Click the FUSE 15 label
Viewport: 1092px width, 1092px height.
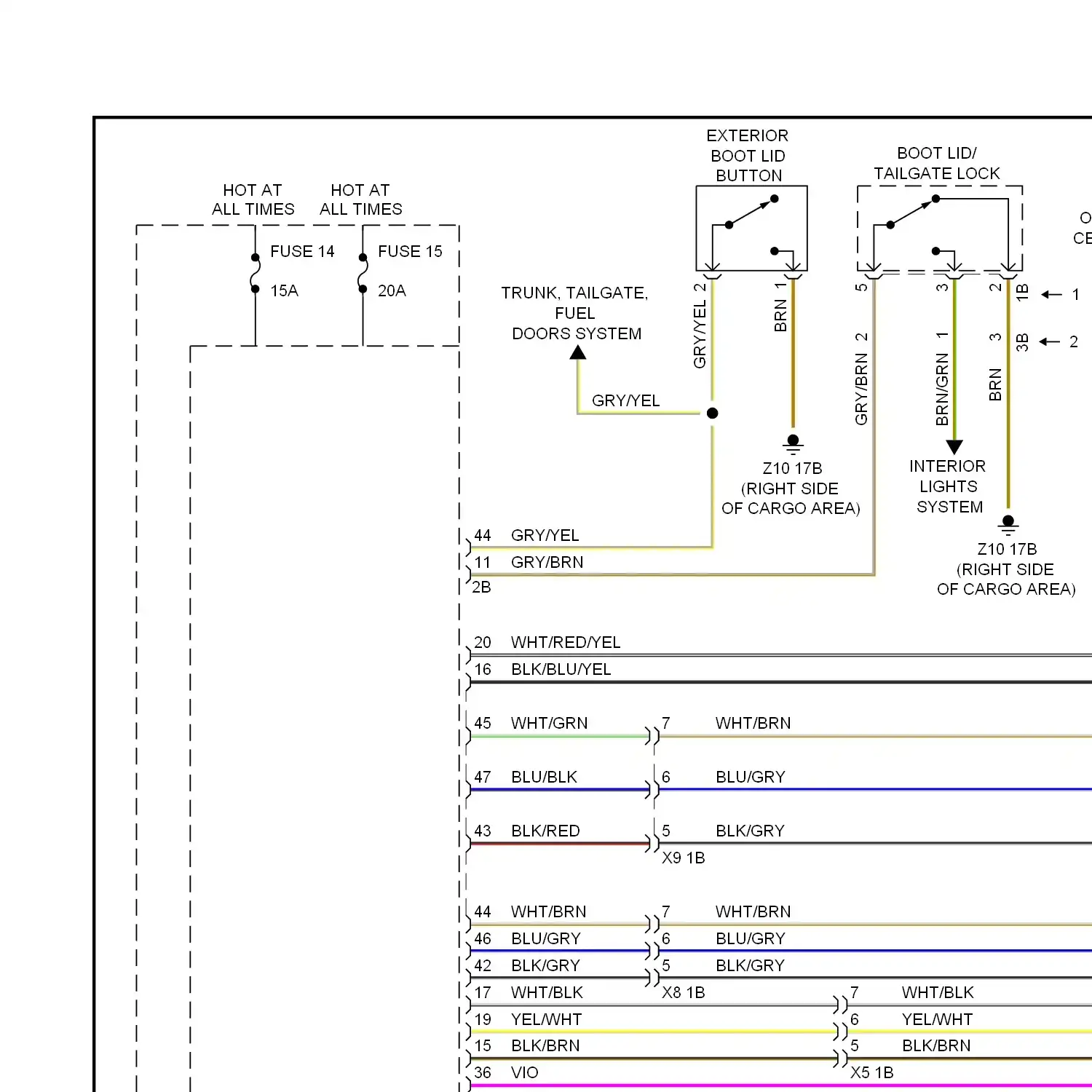coord(410,251)
